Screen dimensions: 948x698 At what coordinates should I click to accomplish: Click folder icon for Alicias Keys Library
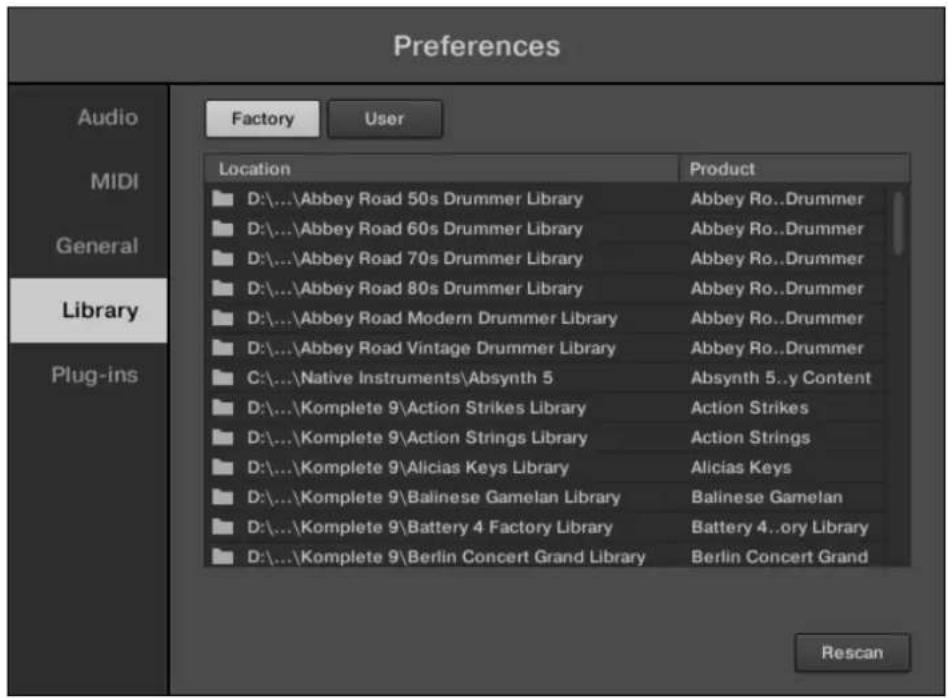222,467
